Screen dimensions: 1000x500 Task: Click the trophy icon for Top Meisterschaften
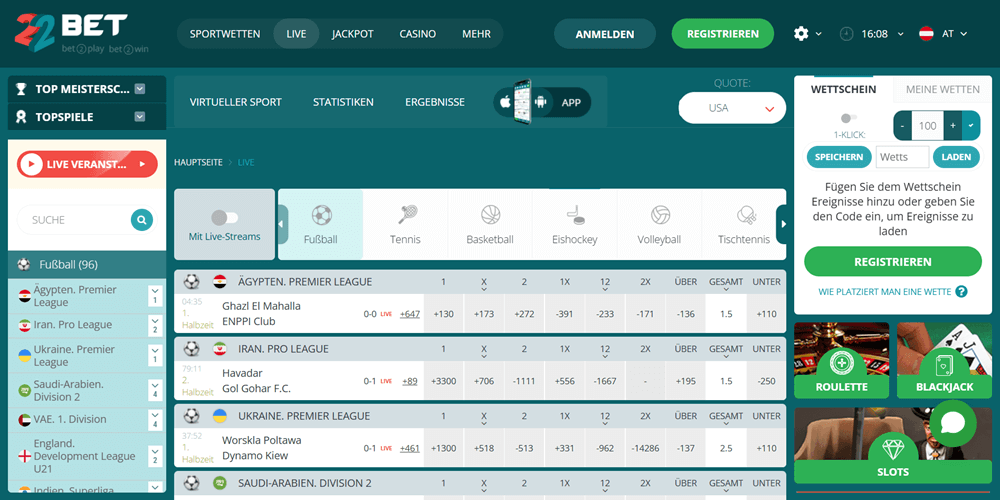[x=22, y=89]
